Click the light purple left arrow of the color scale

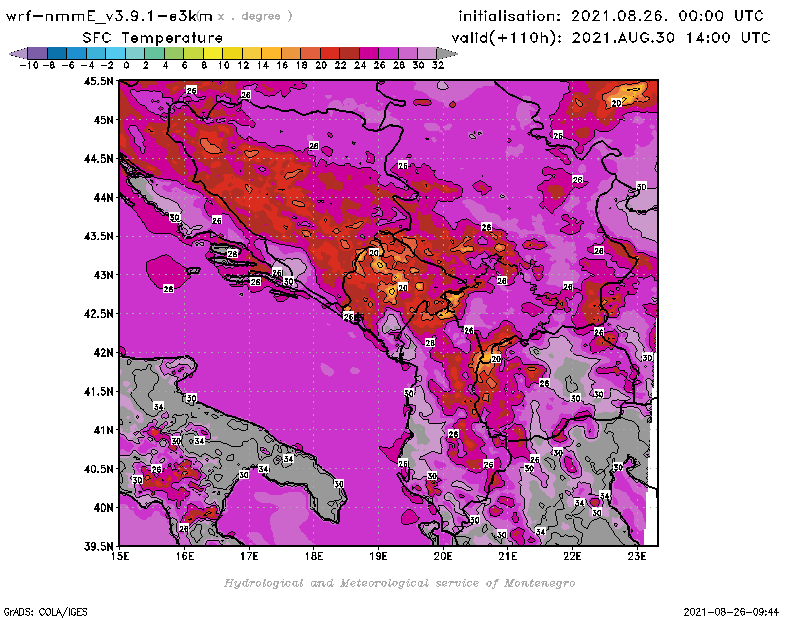18,53
